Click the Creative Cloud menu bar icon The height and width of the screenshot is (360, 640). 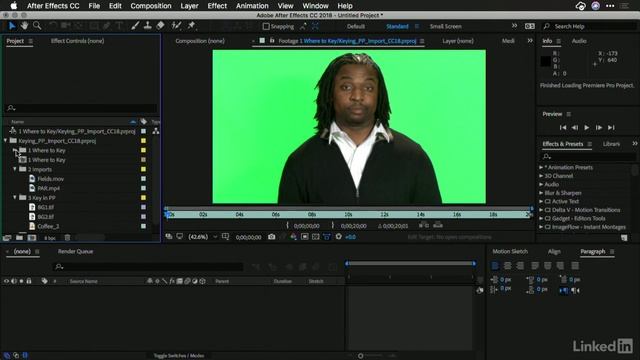point(580,6)
